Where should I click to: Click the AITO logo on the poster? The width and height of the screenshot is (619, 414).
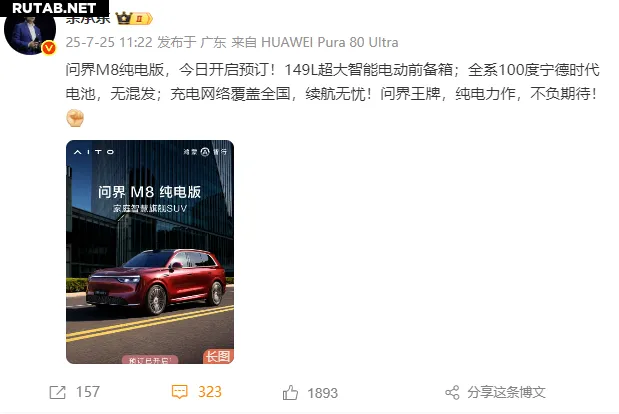94,152
